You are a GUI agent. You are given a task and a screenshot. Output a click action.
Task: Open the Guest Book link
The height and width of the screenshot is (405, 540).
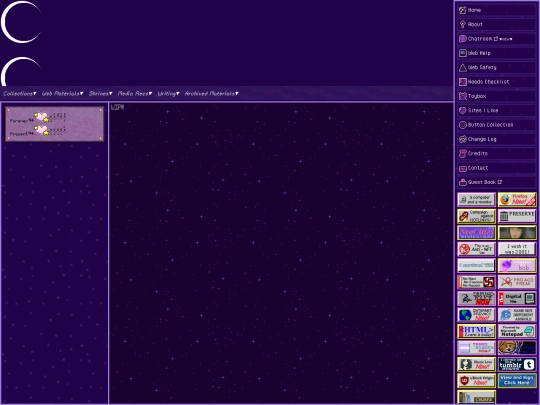click(x=496, y=182)
